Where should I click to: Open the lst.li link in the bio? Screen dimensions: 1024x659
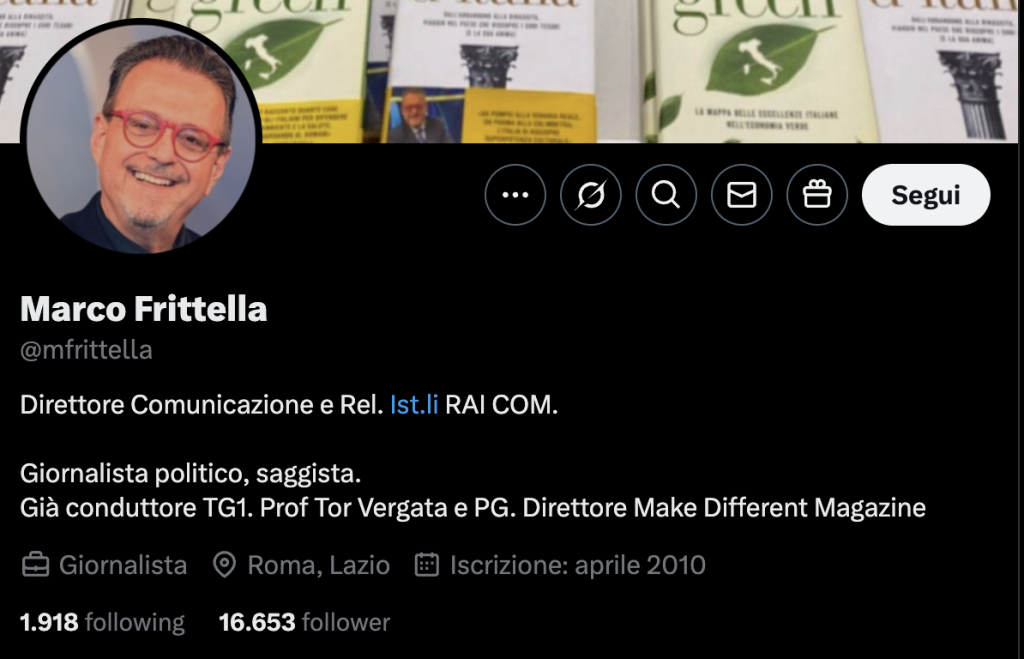click(x=413, y=405)
